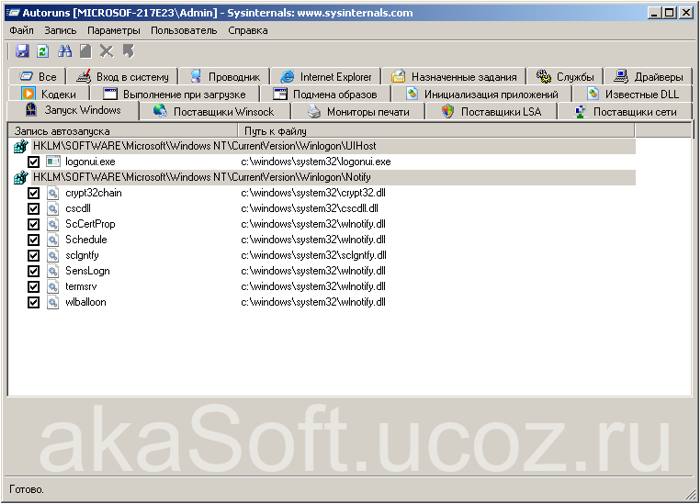Switch to Мониторы печати tab
Image resolution: width=700 pixels, height=504 pixels.
(x=358, y=112)
